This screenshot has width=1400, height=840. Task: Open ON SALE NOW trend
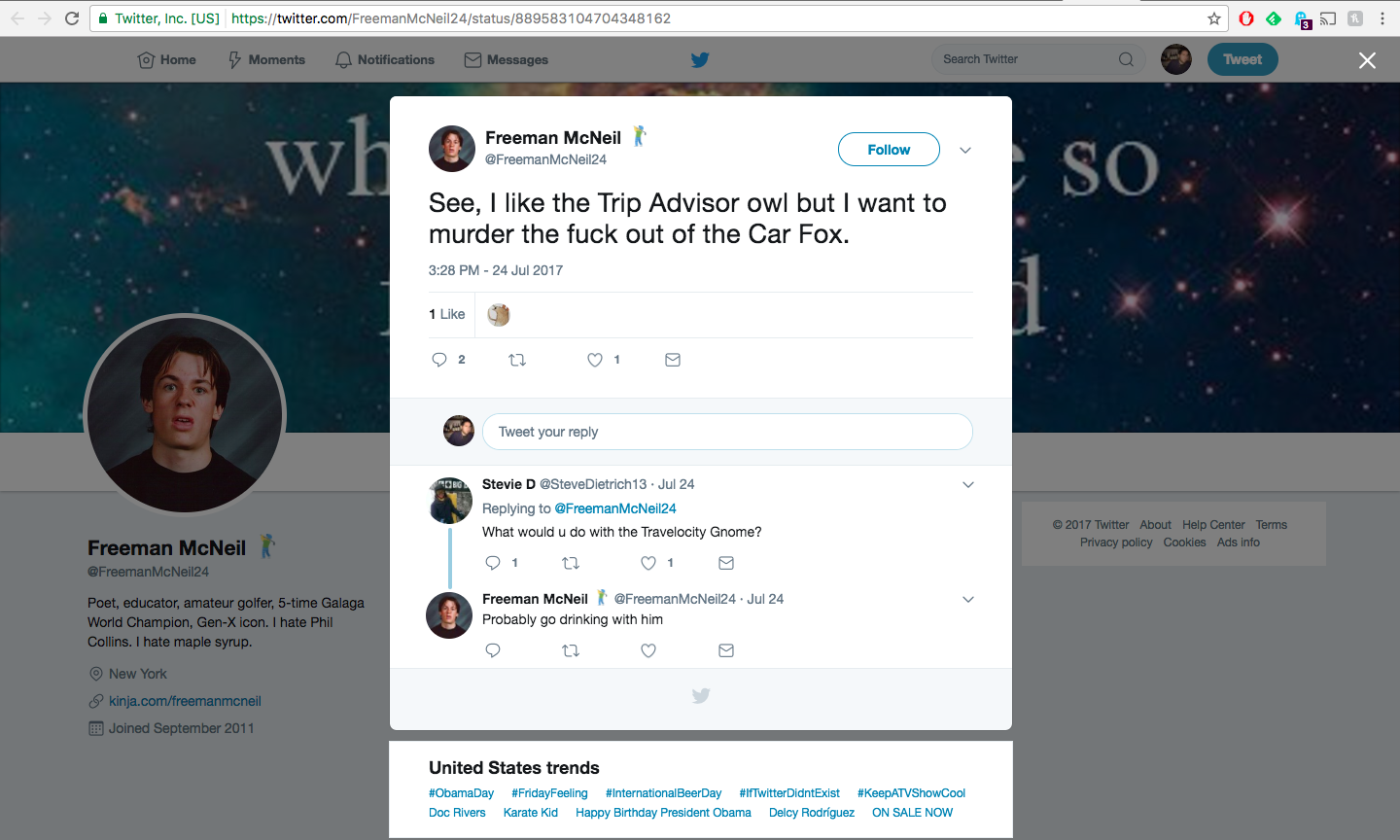click(913, 813)
